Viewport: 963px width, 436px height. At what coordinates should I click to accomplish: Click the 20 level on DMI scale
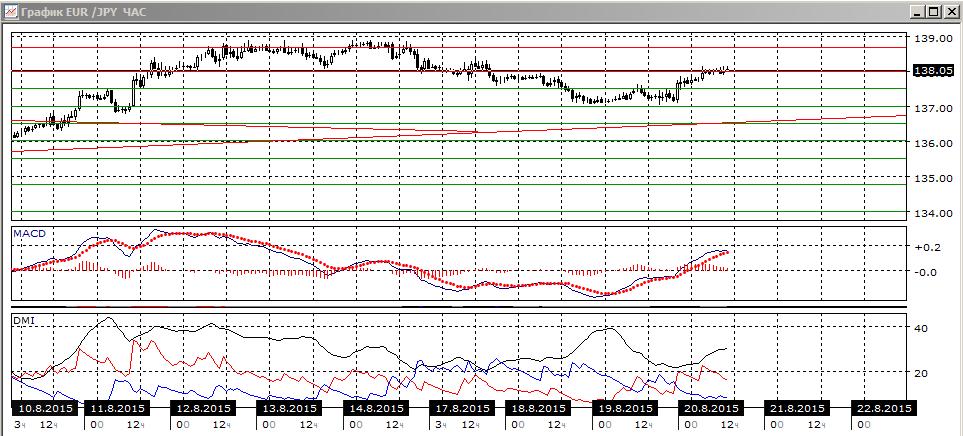pyautogui.click(x=921, y=372)
